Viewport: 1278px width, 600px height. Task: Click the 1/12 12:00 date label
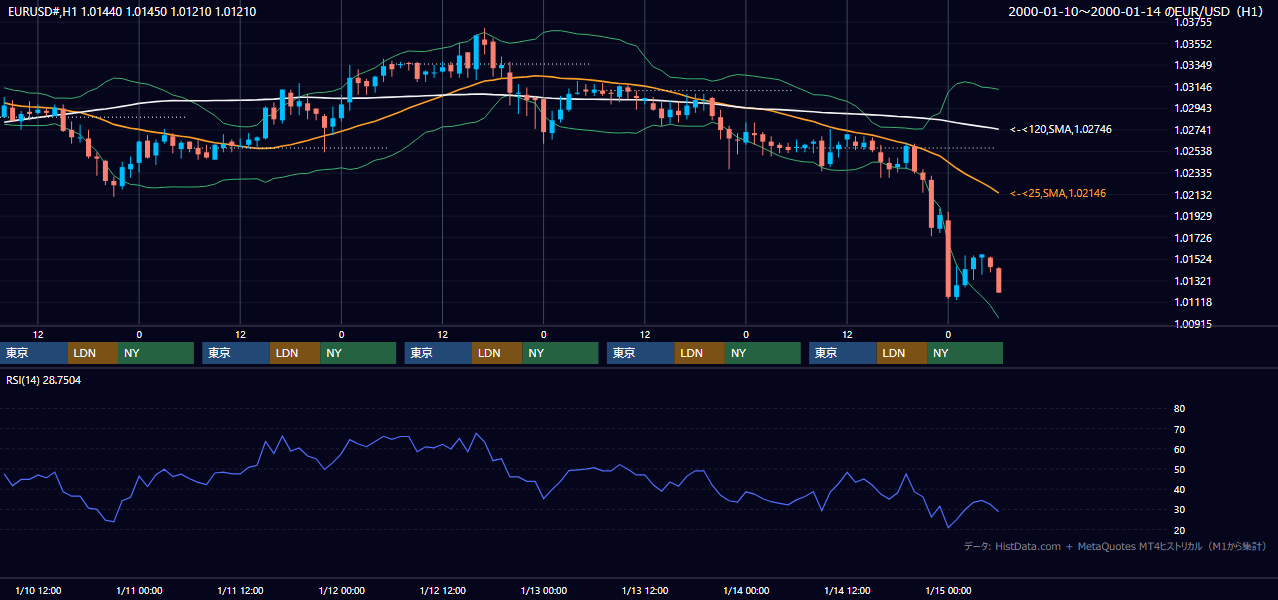tap(442, 591)
